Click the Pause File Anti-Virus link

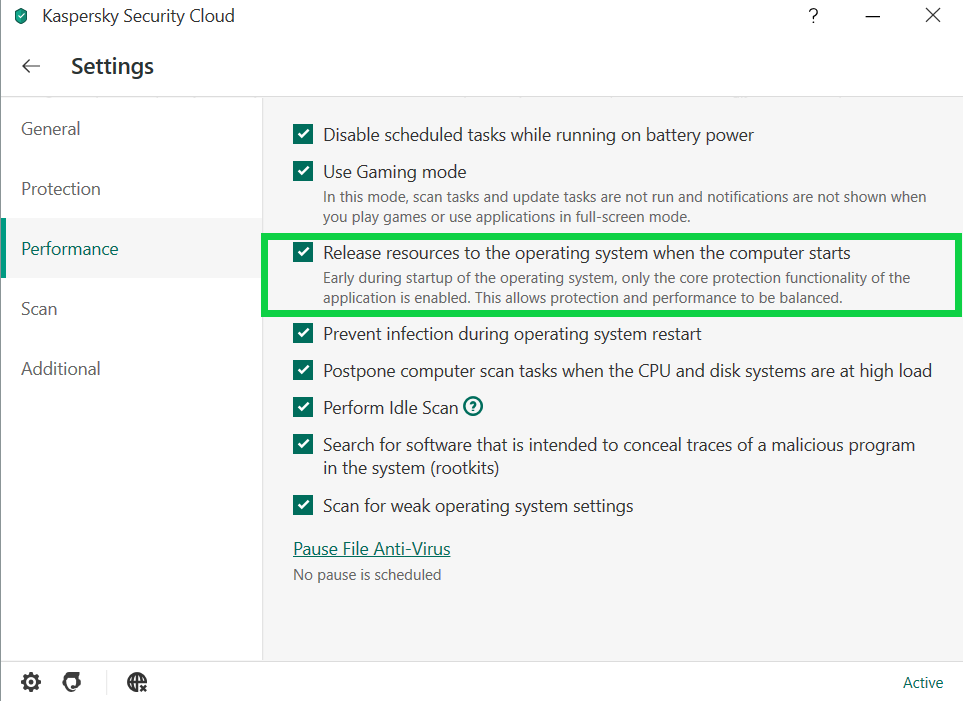click(371, 549)
